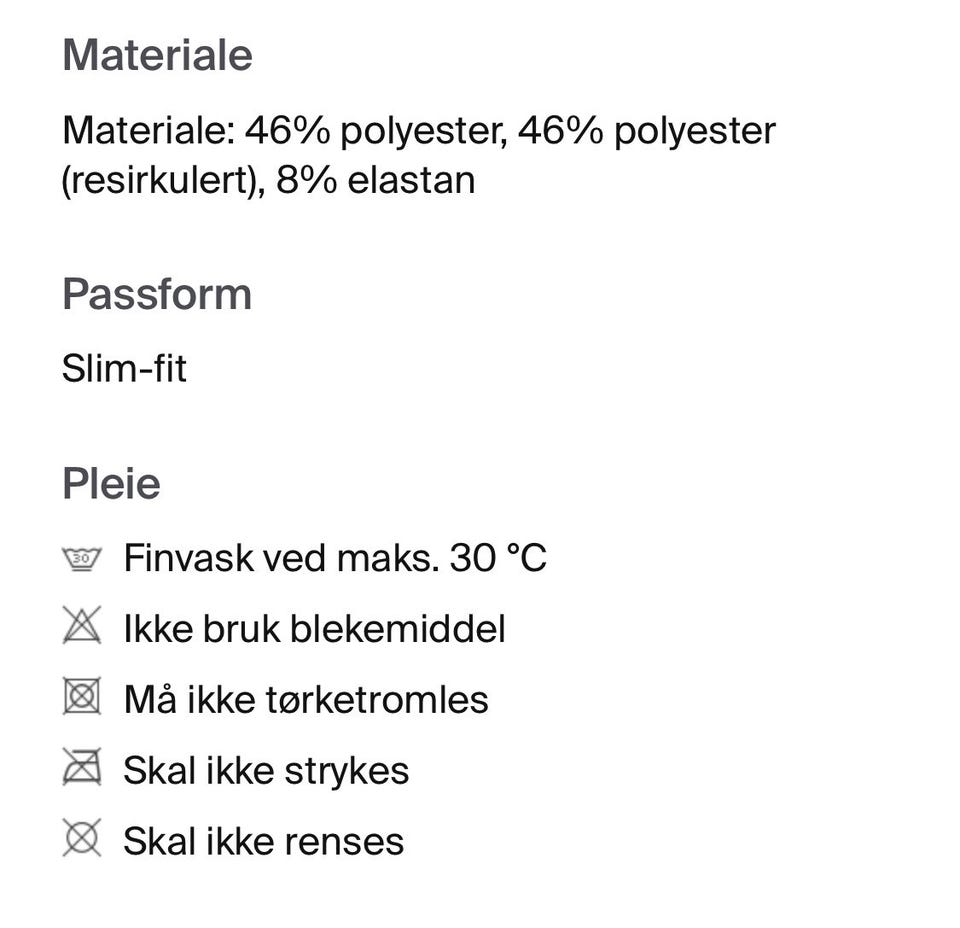Click the do-not-dry-clean crossed circle icon
Image resolution: width=960 pixels, height=928 pixels.
click(x=82, y=838)
